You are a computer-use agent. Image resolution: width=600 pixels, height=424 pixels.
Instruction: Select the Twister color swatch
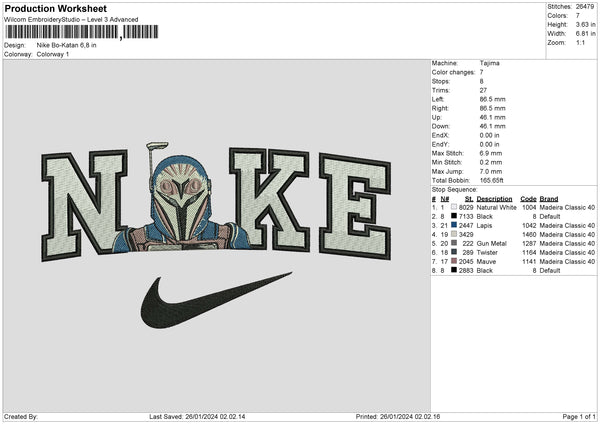(454, 252)
